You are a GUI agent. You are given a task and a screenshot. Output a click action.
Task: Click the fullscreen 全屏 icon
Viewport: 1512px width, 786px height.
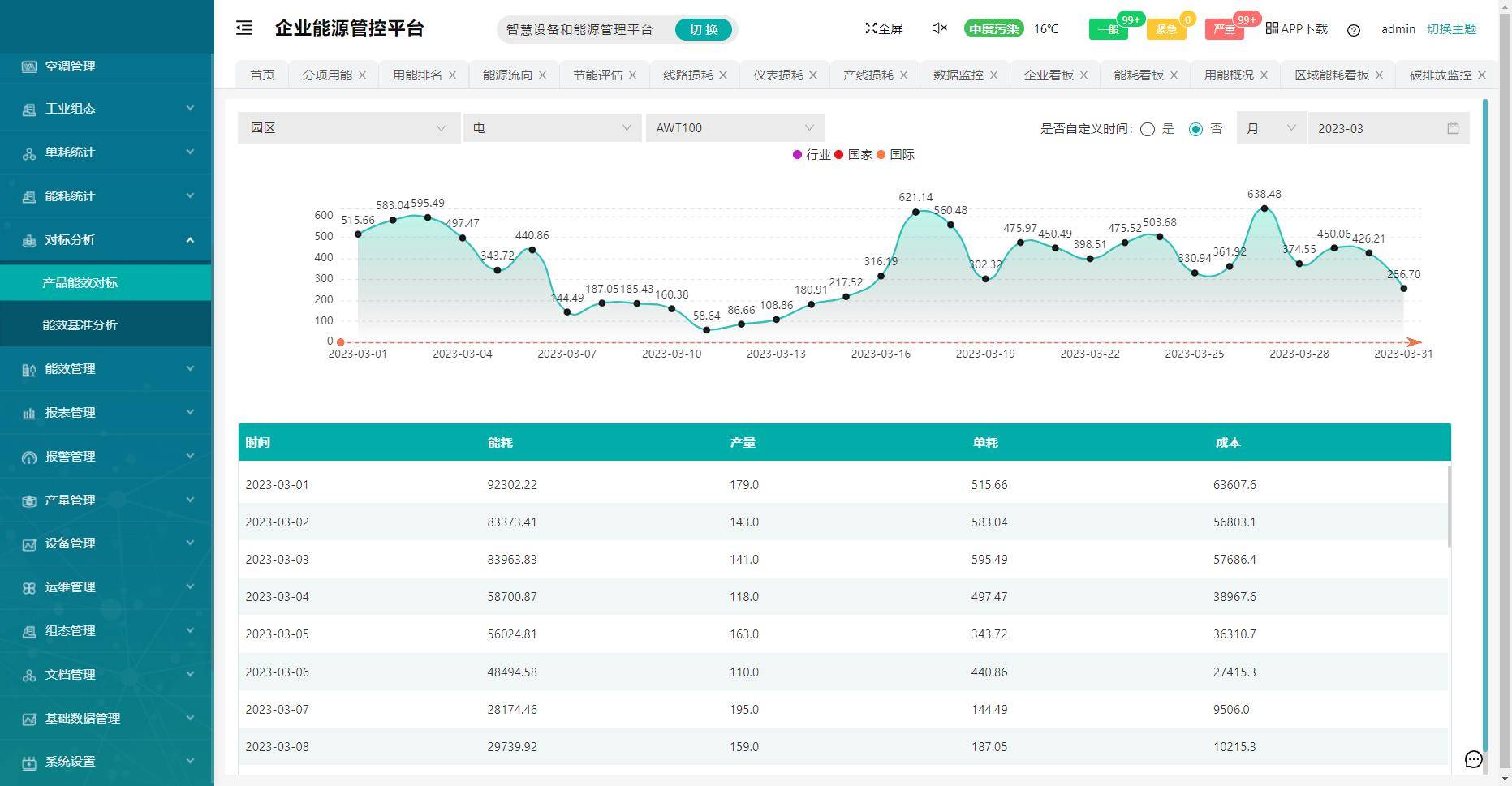tap(871, 28)
